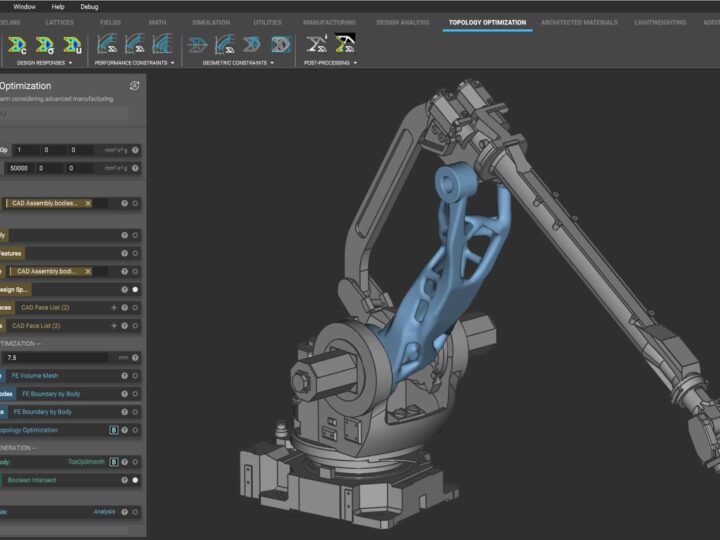Switch to the Simulation ribbon tab
This screenshot has height=540, width=720.
coord(211,22)
